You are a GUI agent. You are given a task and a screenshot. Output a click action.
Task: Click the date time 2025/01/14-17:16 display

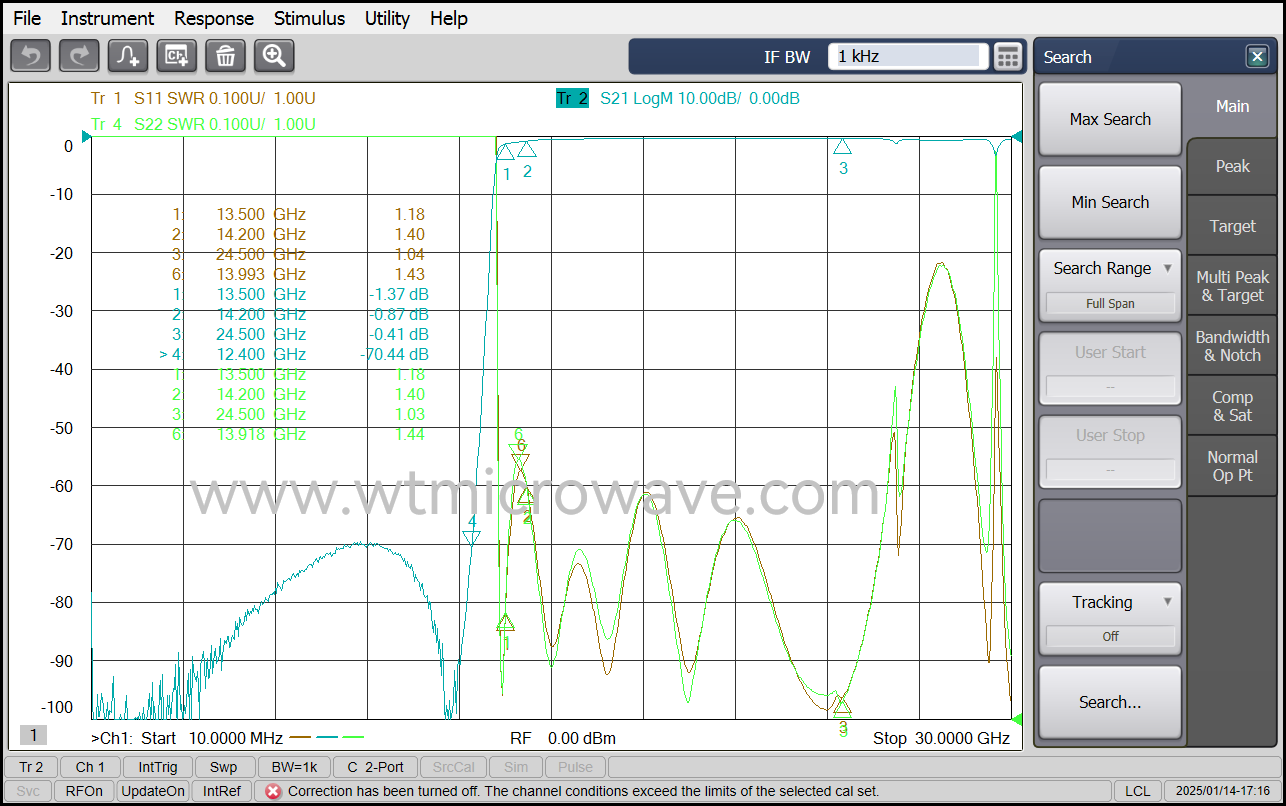tap(1223, 791)
